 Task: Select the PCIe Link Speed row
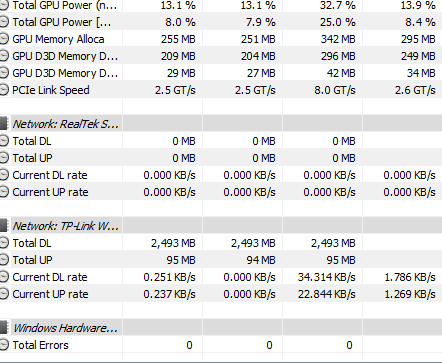click(221, 90)
